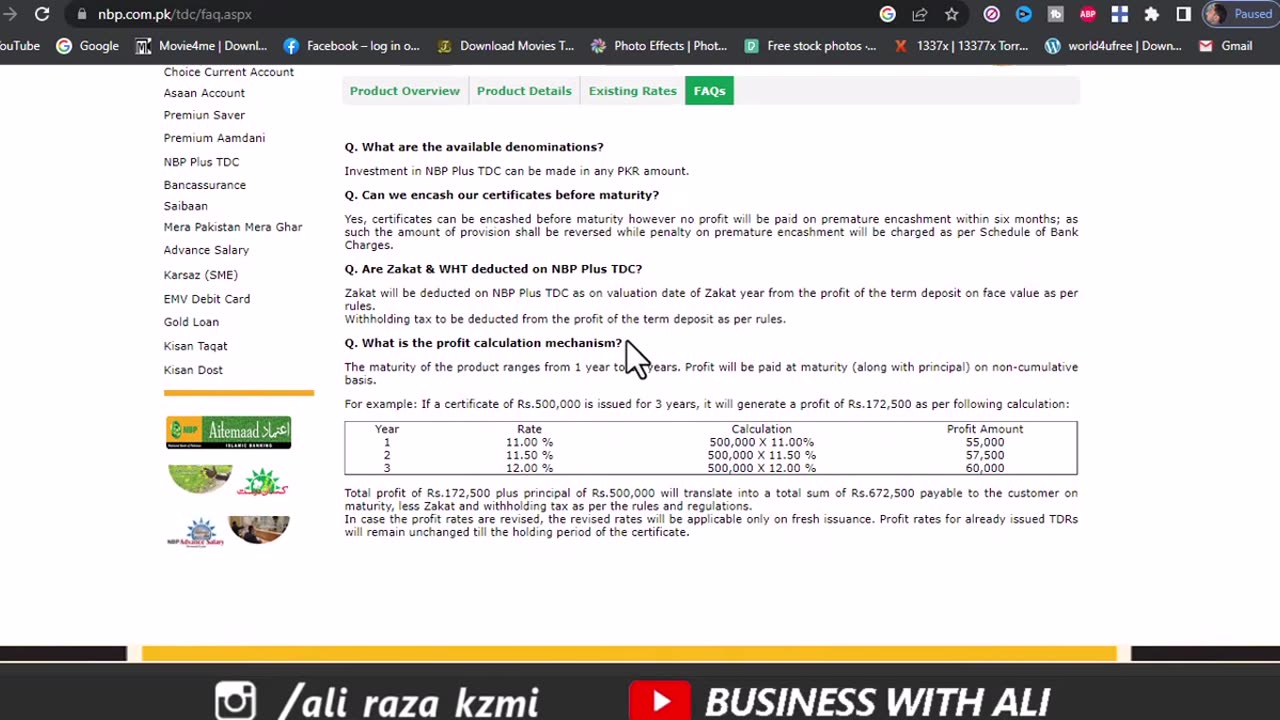
Task: Click the NBP Advance Salary logo
Action: (x=196, y=531)
